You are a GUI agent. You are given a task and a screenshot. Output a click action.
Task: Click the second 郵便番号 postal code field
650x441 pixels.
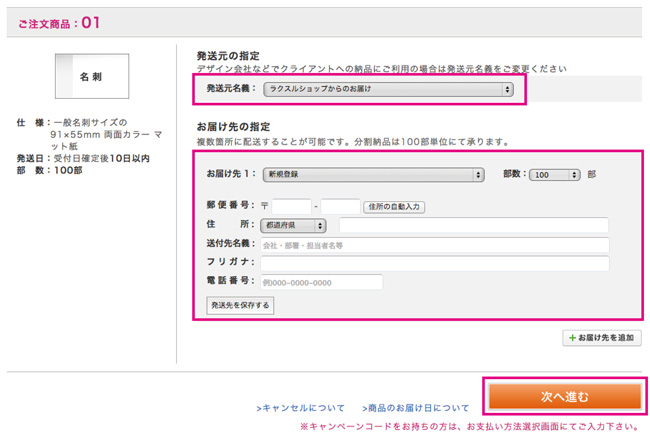tap(340, 207)
